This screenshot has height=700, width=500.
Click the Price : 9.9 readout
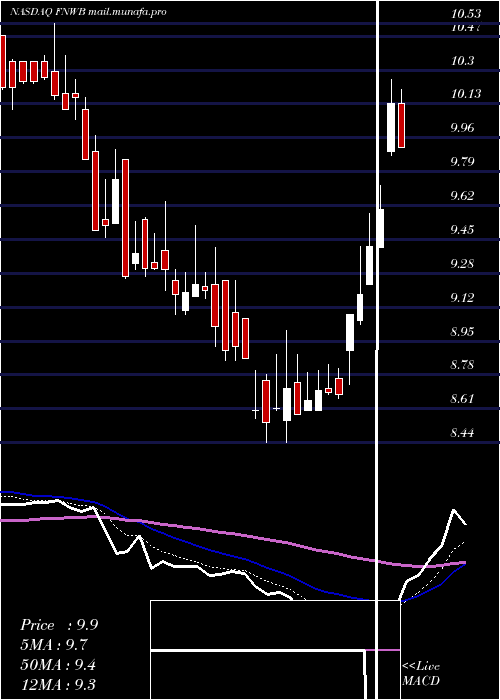tap(59, 625)
